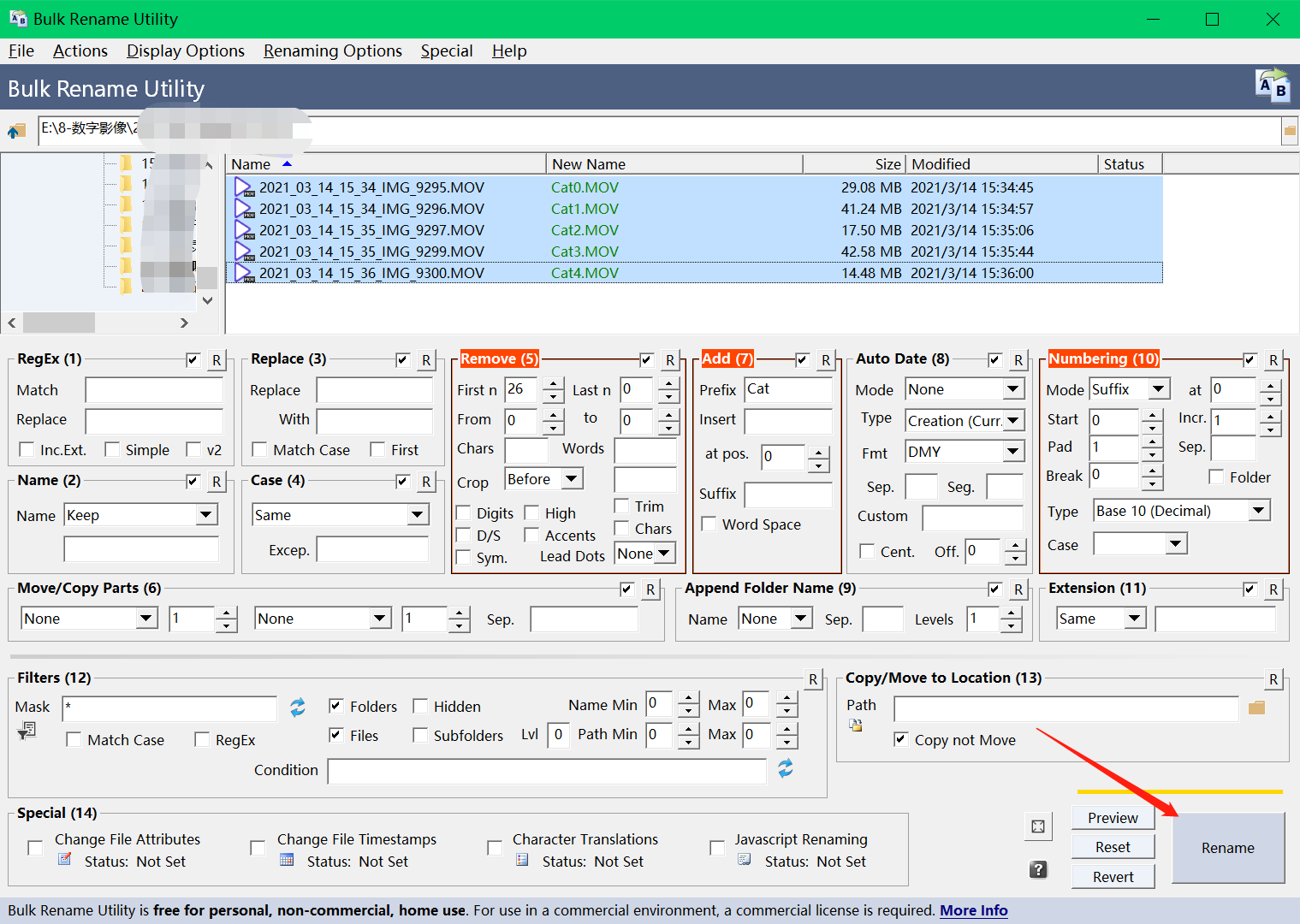
Task: Enable Trim checkbox in Remove
Action: [621, 506]
